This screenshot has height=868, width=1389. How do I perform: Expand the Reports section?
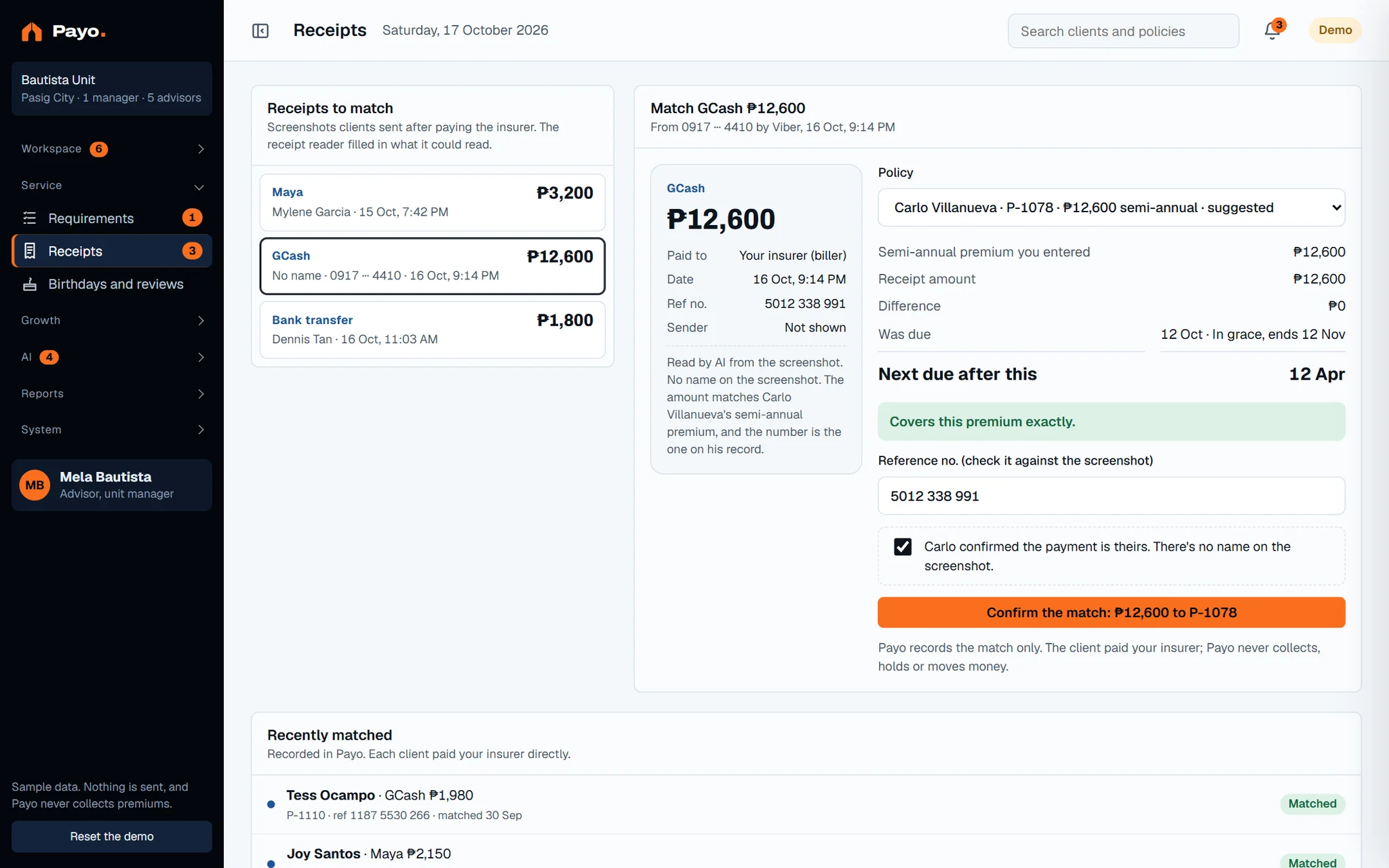(x=112, y=393)
